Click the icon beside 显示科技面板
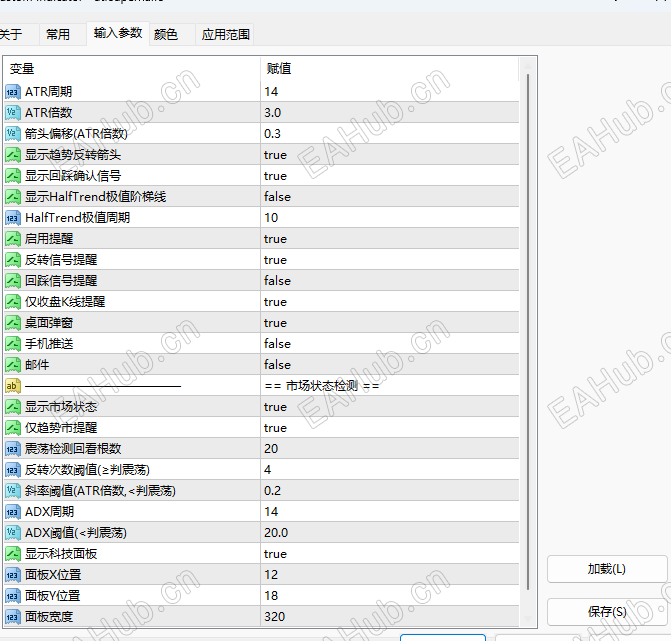 (13, 554)
